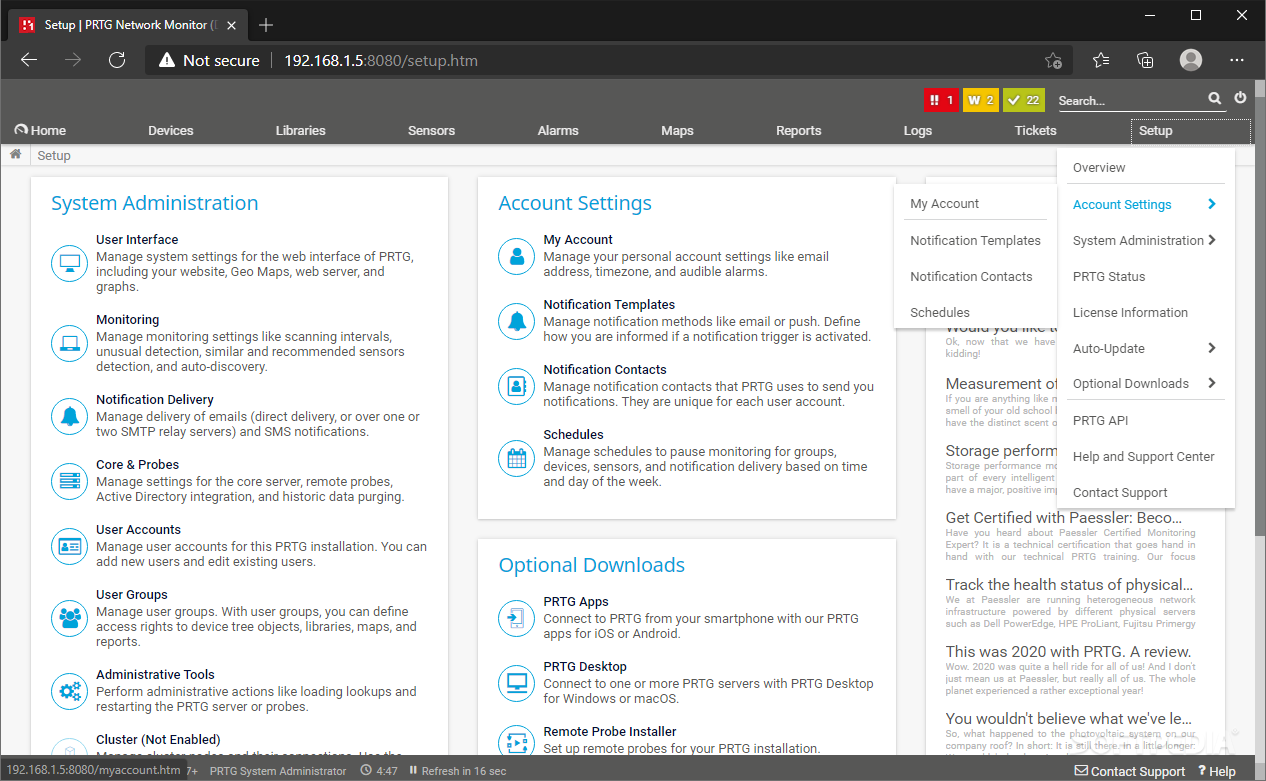Click the Notification Templates bell icon

tap(517, 321)
